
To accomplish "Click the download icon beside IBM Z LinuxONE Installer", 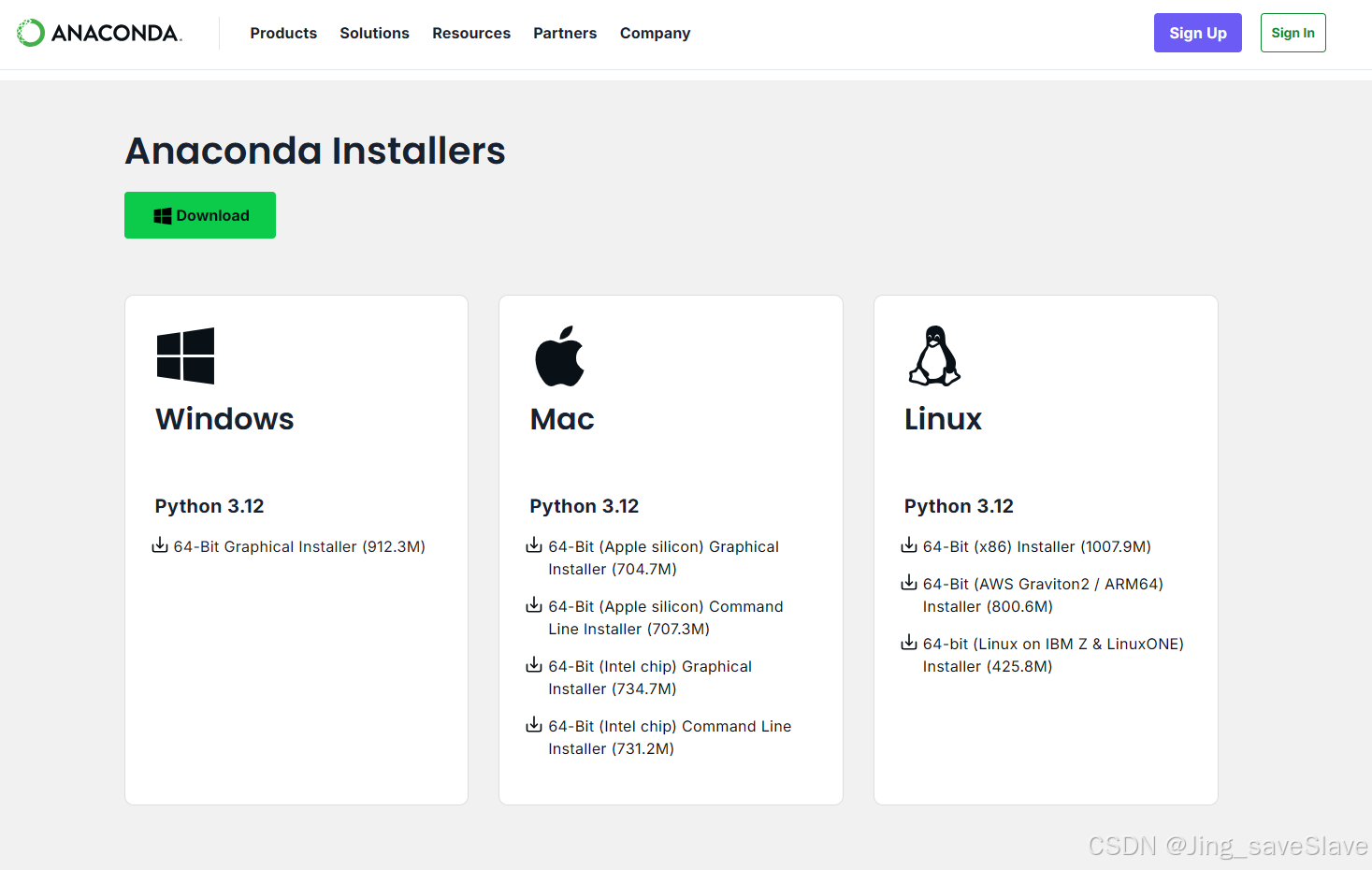I will coord(909,643).
